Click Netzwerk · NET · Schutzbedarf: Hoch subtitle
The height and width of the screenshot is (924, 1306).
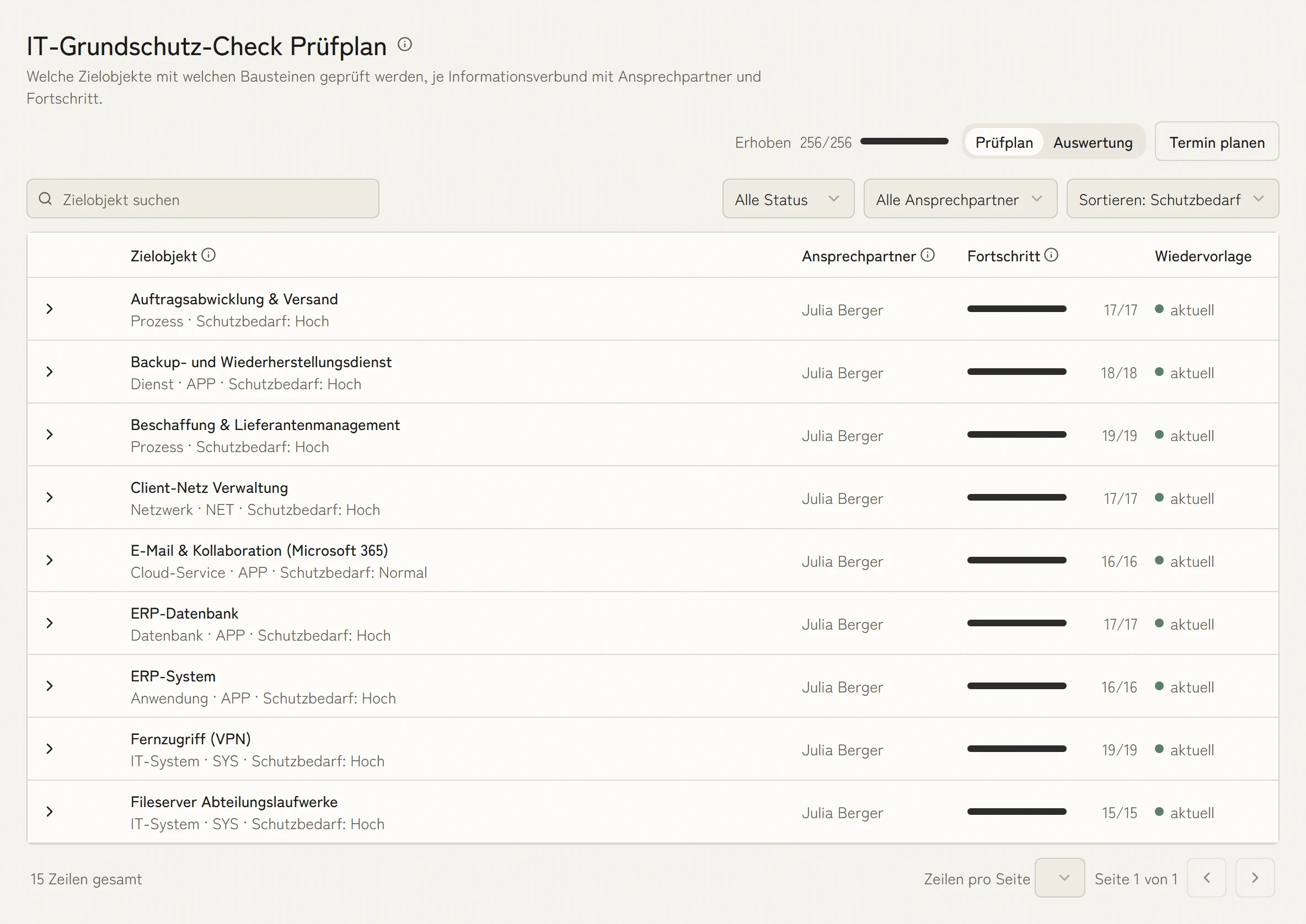(255, 510)
